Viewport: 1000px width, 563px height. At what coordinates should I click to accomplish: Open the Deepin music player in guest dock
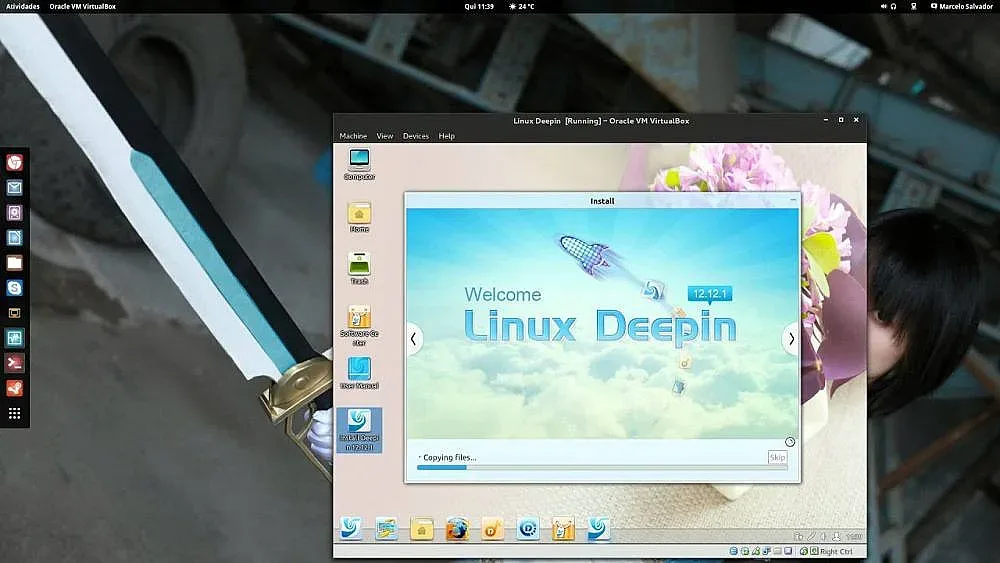(492, 529)
